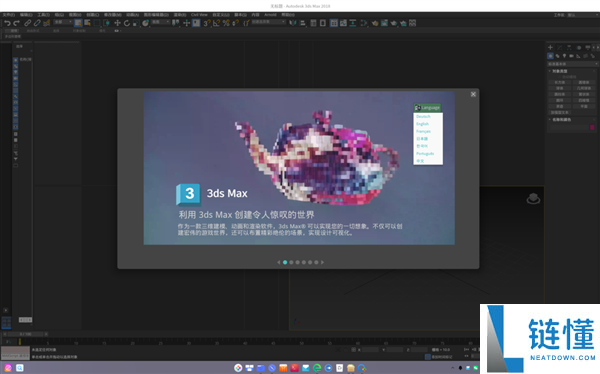Image resolution: width=600 pixels, height=374 pixels.
Task: Switch to the Hierarchy command panel tab
Action: (569, 47)
